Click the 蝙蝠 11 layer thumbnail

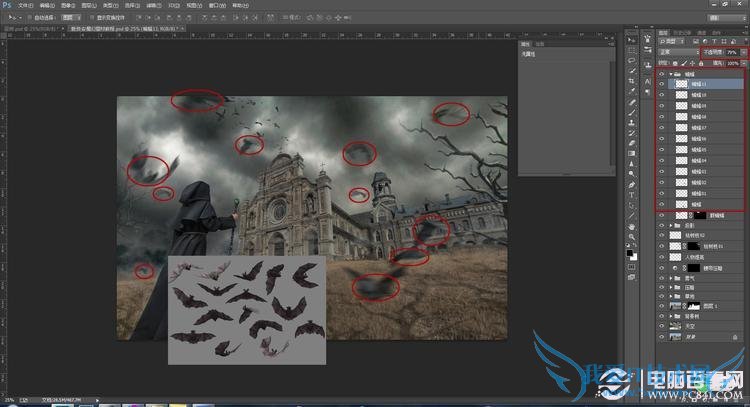pos(682,84)
